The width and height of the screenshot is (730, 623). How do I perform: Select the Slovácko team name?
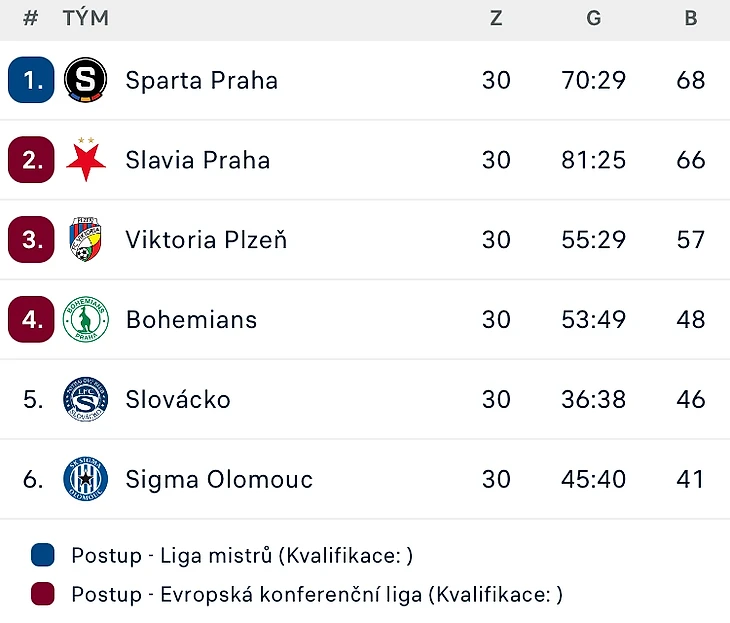[x=178, y=400]
